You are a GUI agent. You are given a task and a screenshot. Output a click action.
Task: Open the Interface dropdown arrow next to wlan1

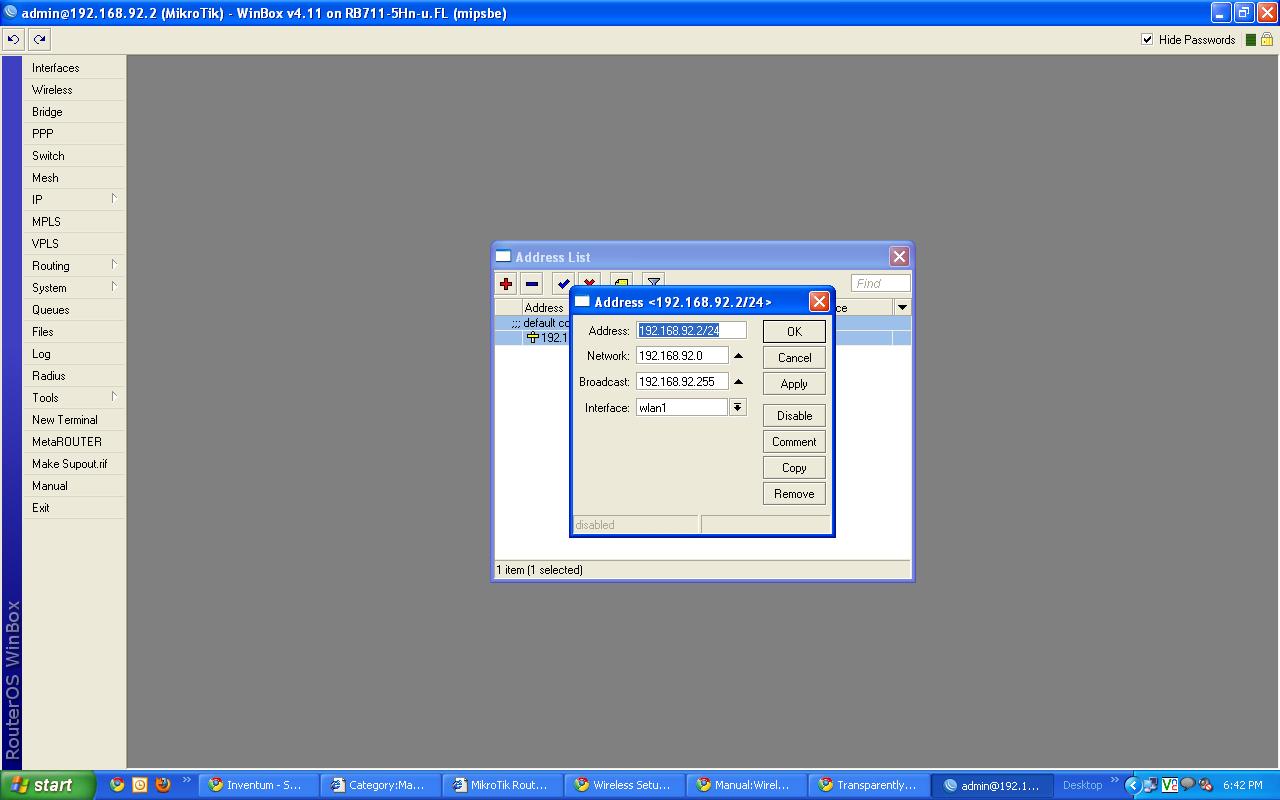[737, 407]
